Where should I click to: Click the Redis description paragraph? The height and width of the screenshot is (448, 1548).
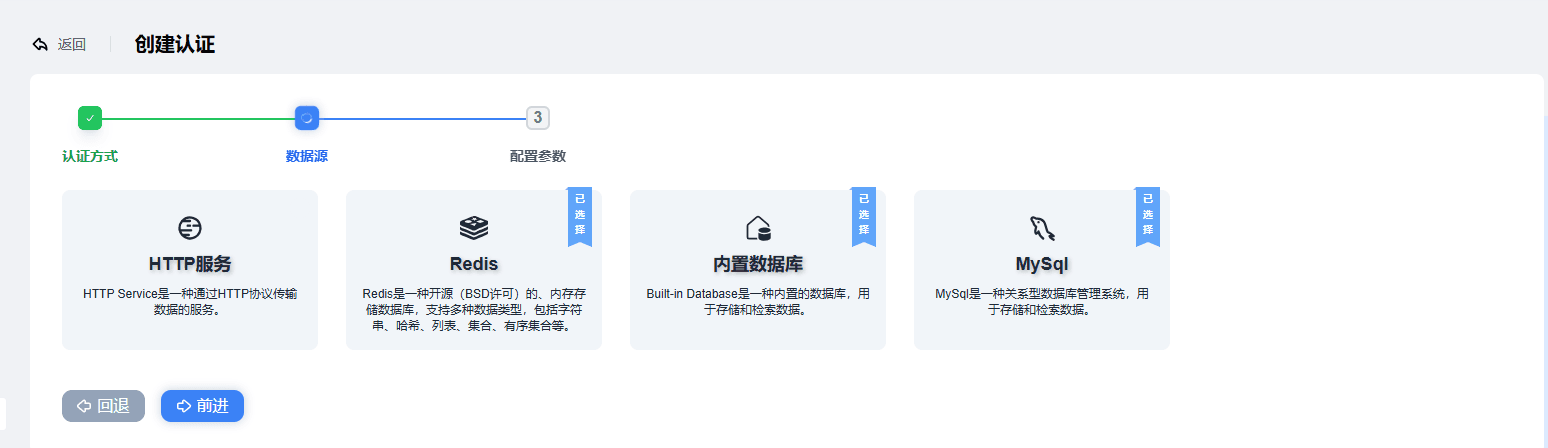pyautogui.click(x=474, y=310)
